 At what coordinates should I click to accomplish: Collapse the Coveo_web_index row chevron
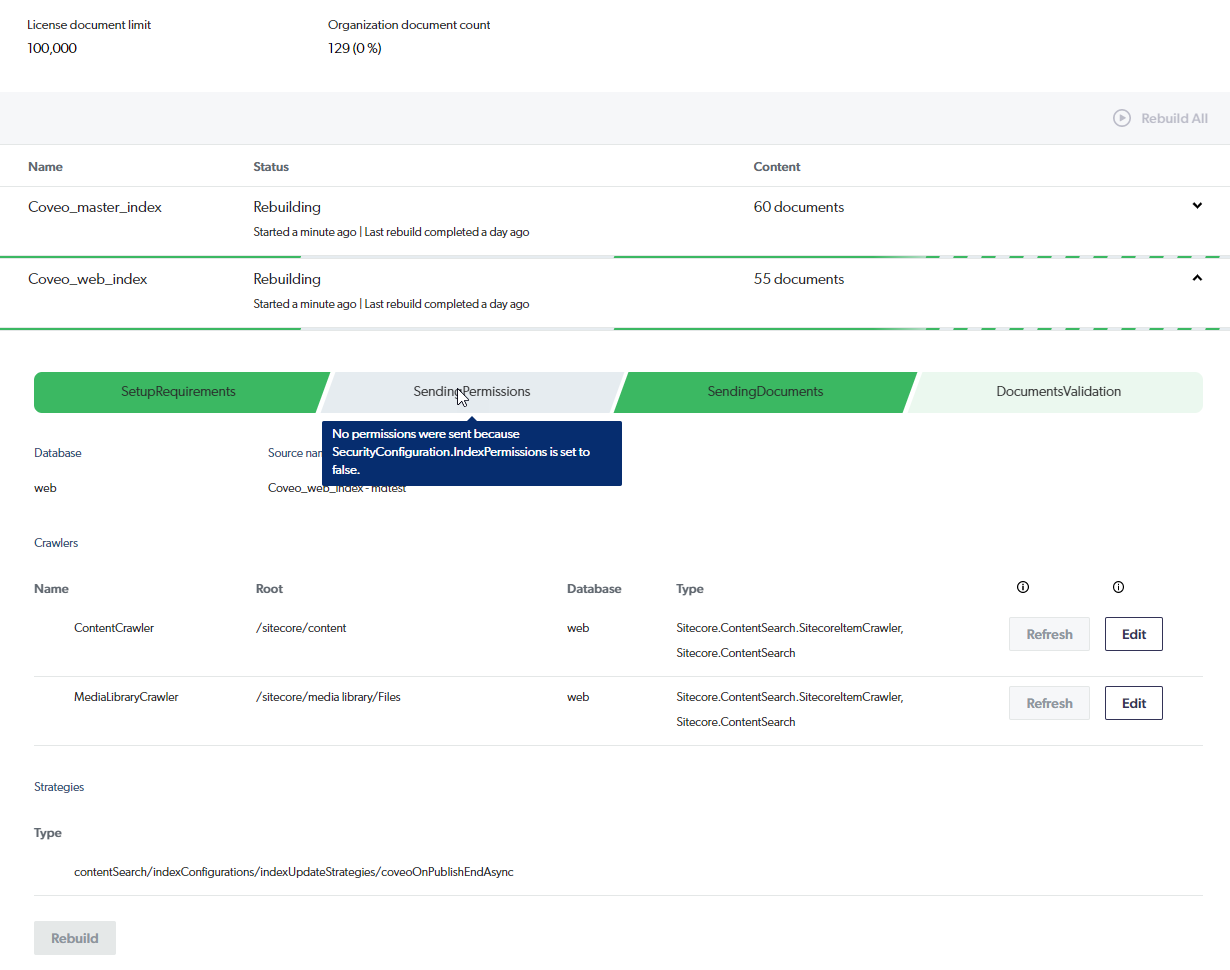[1197, 278]
